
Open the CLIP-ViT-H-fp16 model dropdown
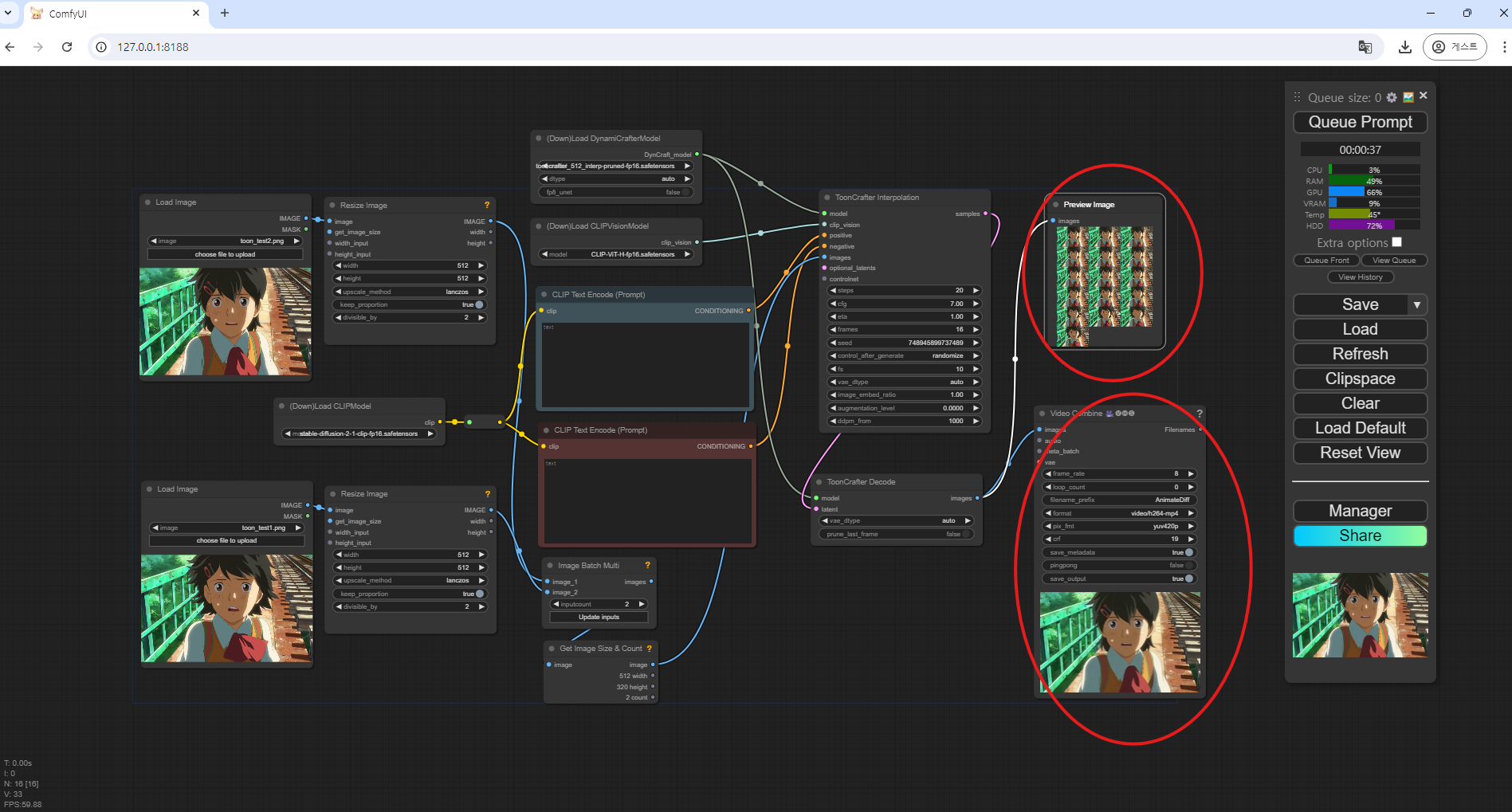click(615, 254)
